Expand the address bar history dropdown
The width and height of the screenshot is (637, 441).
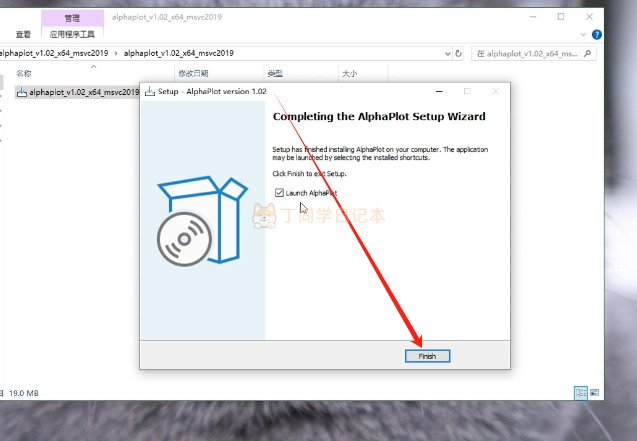point(448,54)
